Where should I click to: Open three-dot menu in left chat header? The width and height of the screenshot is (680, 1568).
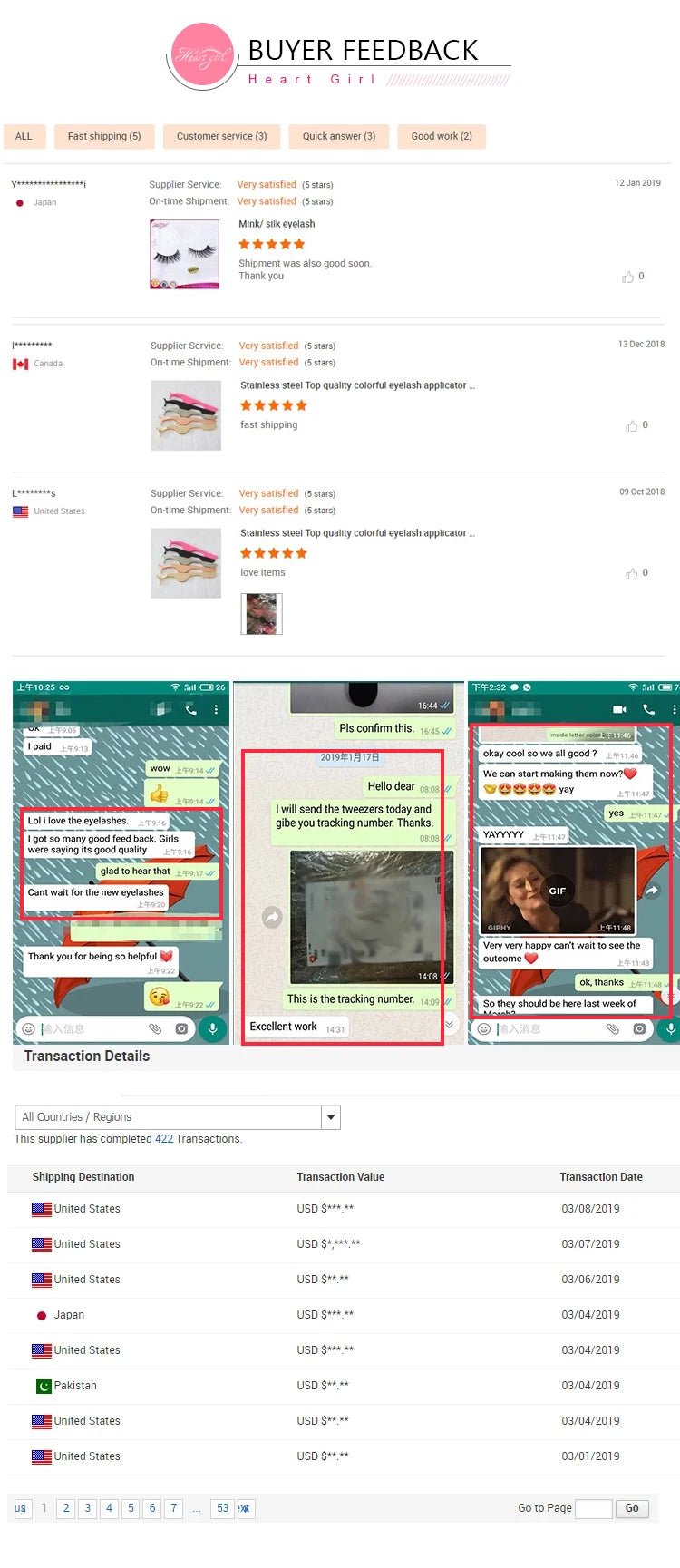[x=216, y=709]
